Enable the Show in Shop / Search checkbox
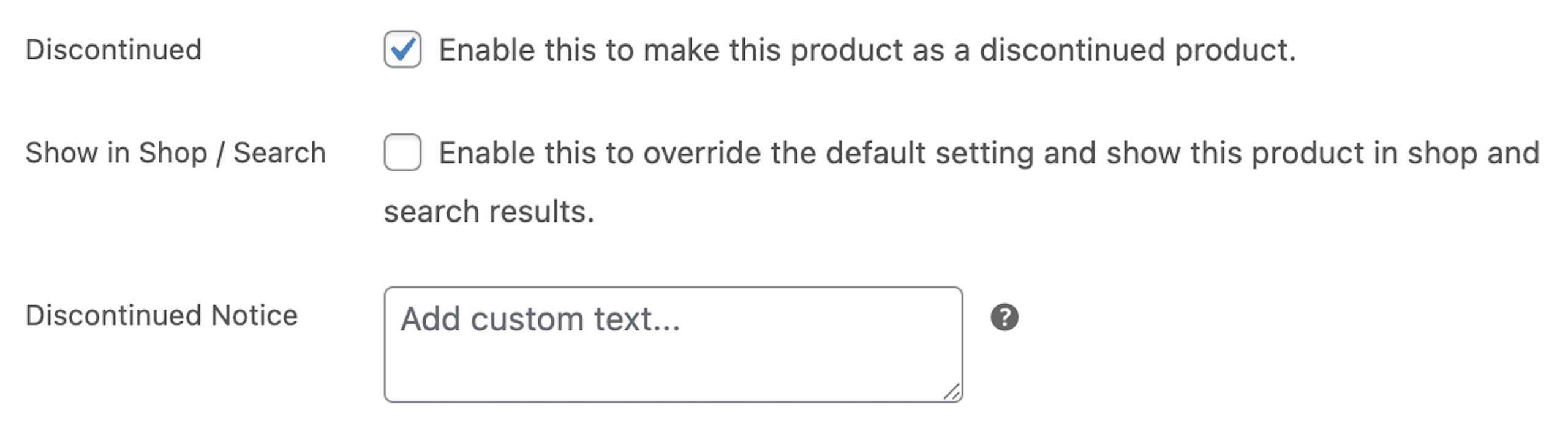Viewport: 1568px width, 429px height. (402, 152)
